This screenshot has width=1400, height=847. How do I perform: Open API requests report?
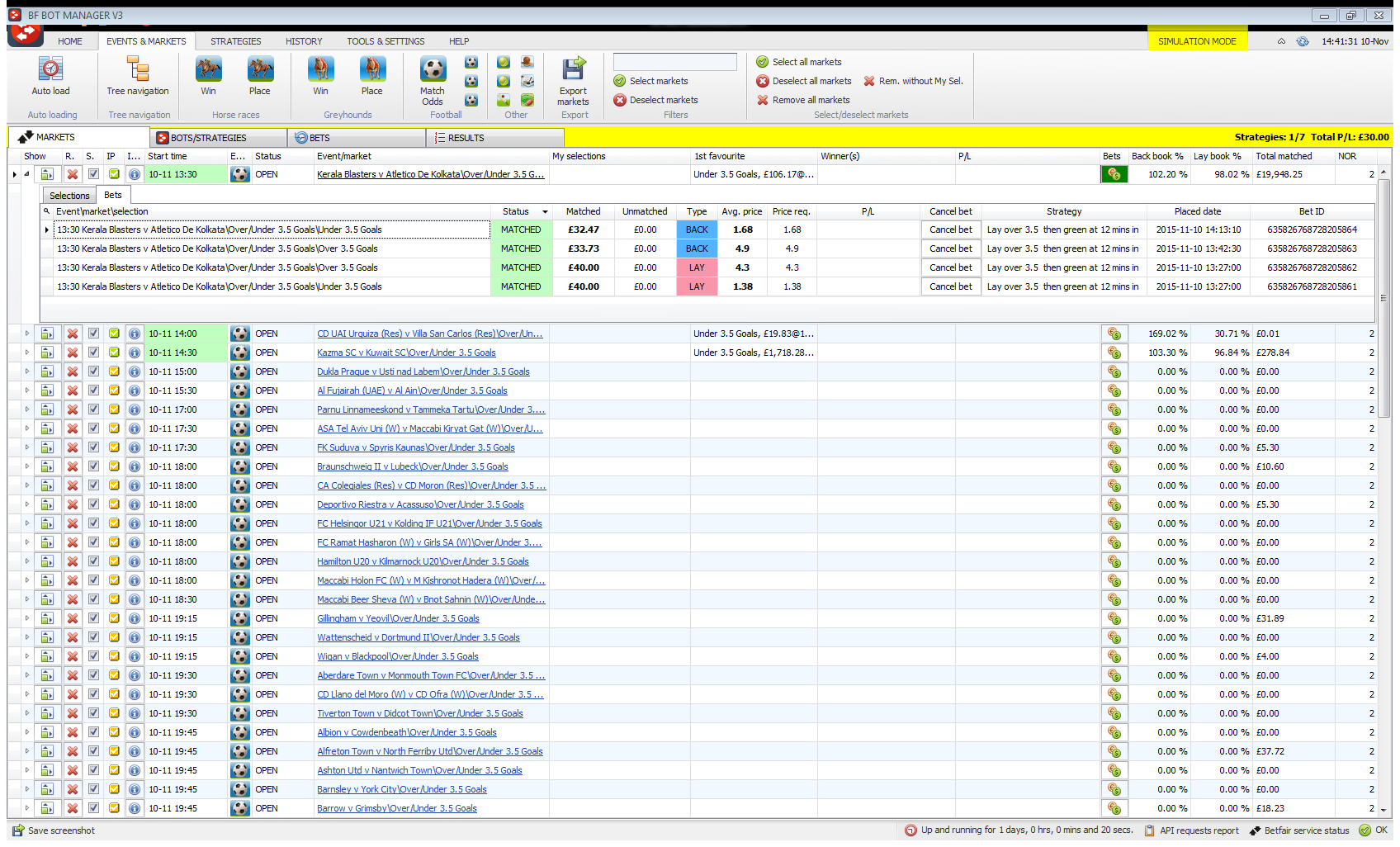pos(1191,830)
